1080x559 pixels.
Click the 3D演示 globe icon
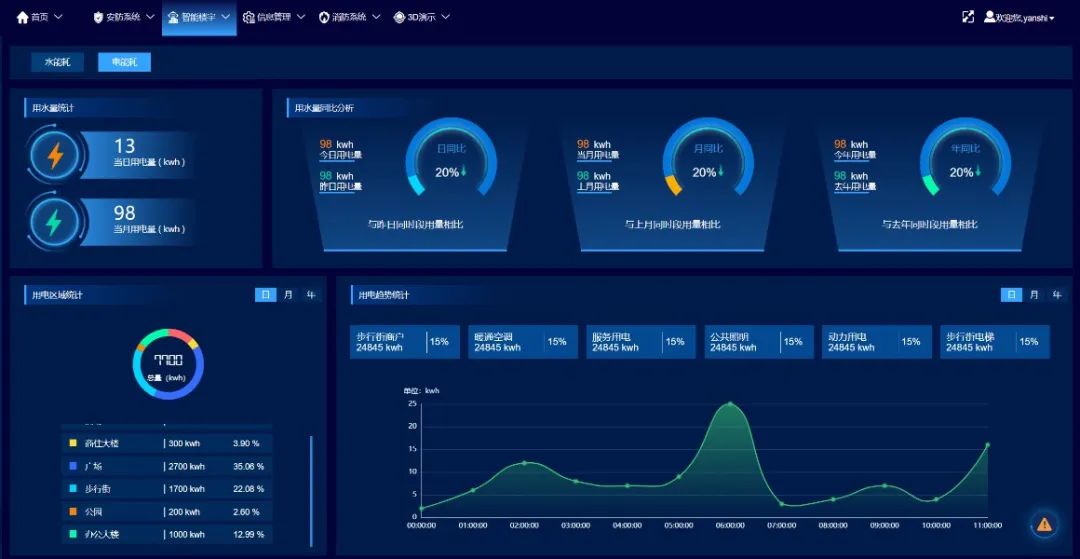click(399, 17)
